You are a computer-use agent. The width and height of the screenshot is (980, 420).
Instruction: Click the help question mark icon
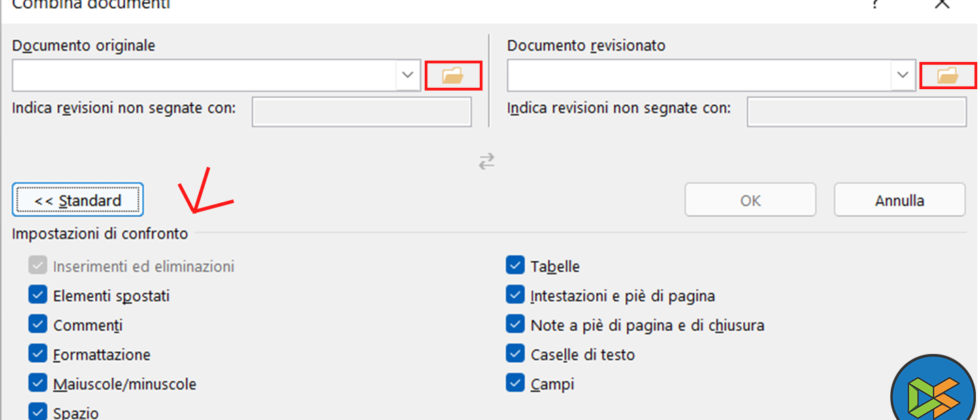click(x=875, y=5)
